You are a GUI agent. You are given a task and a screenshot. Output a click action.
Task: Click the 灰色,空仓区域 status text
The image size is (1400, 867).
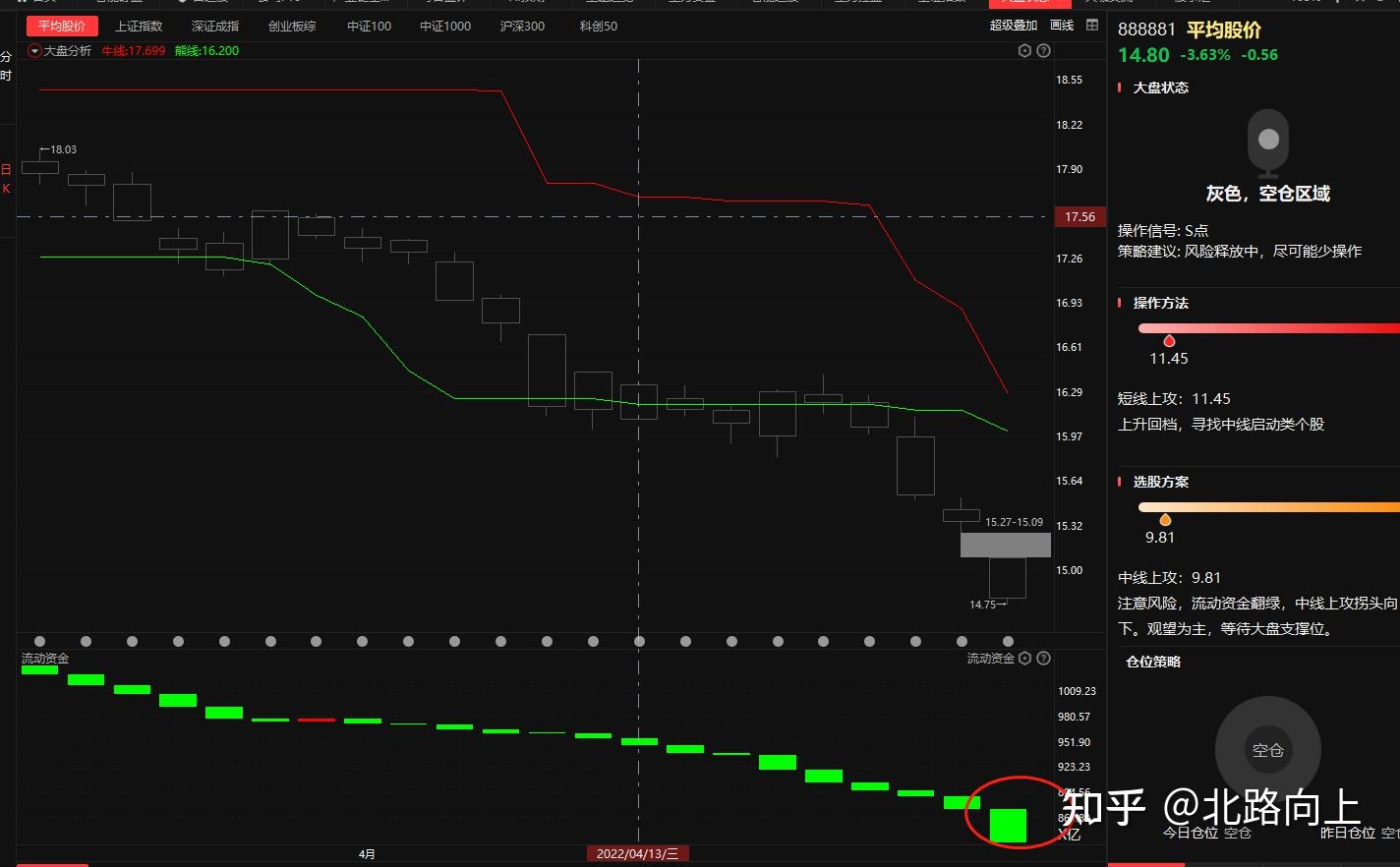point(1268,194)
